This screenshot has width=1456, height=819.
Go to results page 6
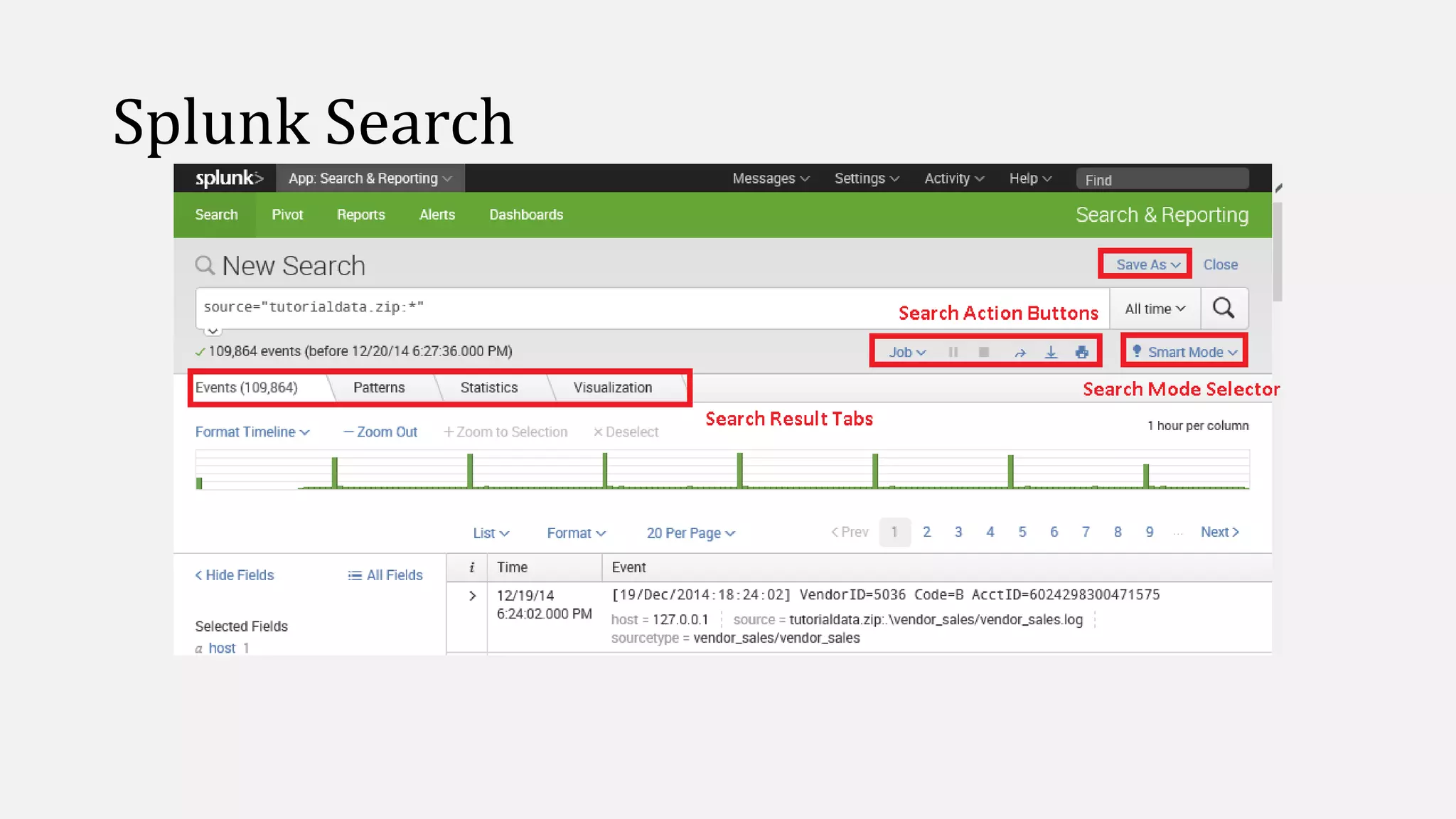1054,532
